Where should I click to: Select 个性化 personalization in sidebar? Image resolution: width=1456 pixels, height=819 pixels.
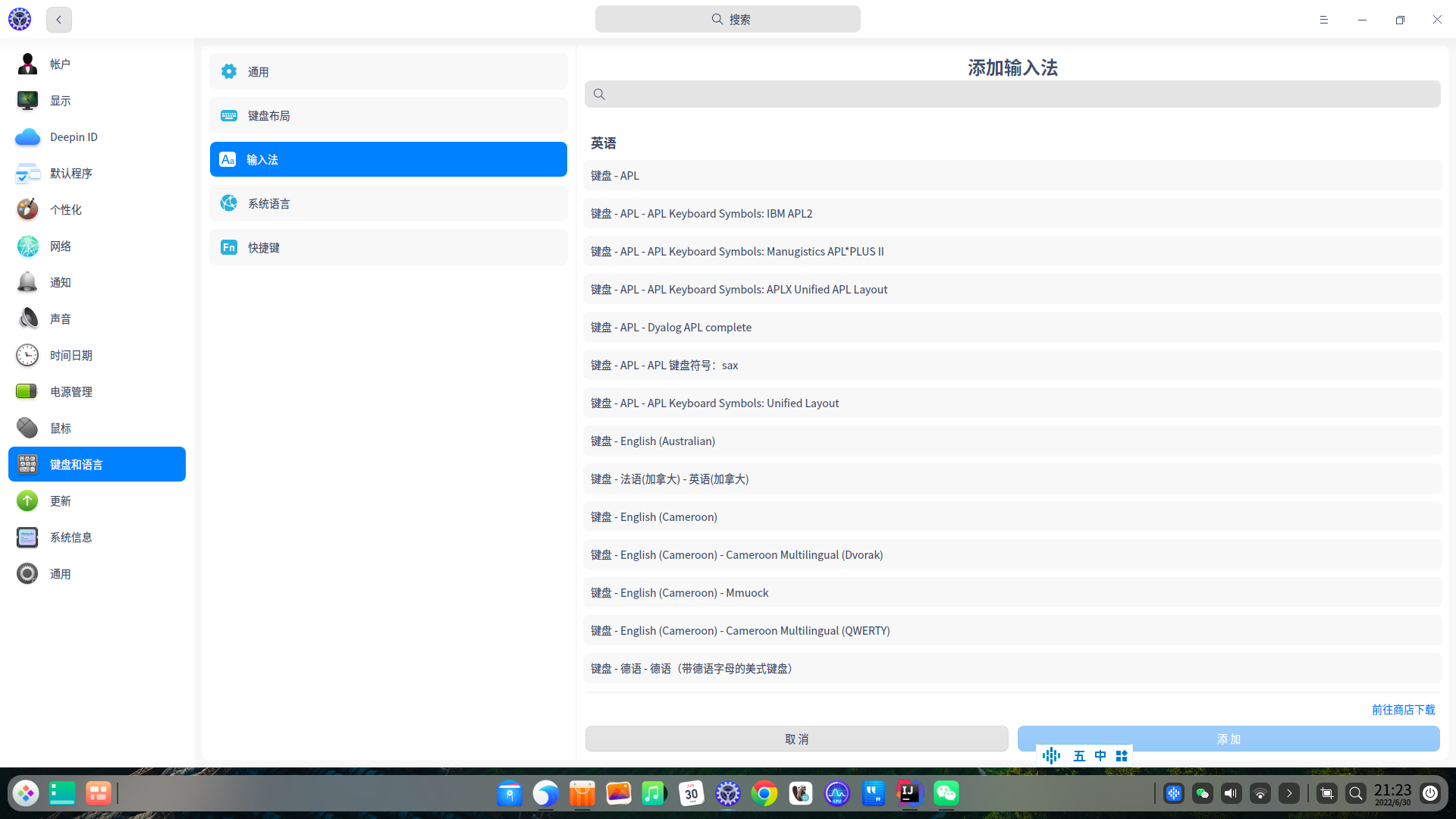(x=65, y=210)
